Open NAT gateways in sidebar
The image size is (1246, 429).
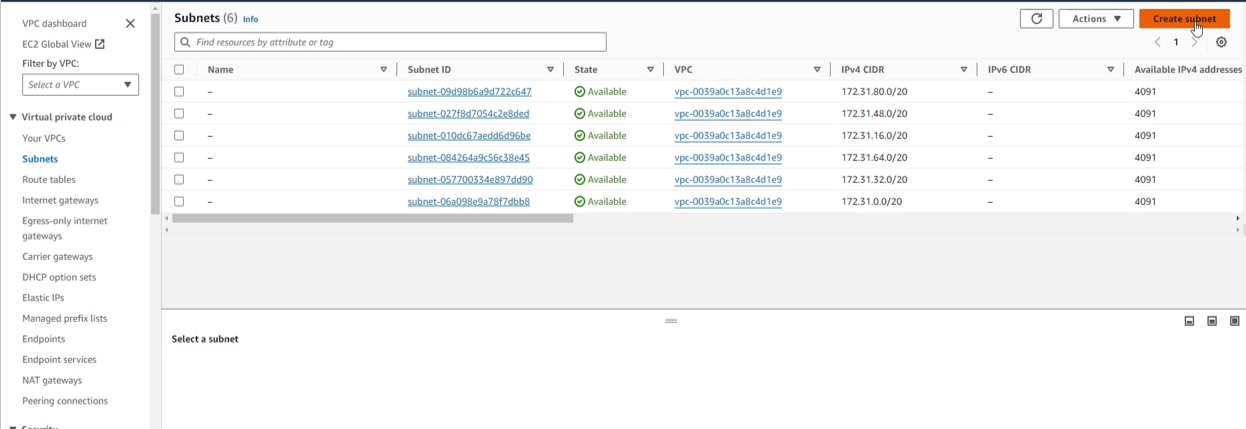coord(52,380)
